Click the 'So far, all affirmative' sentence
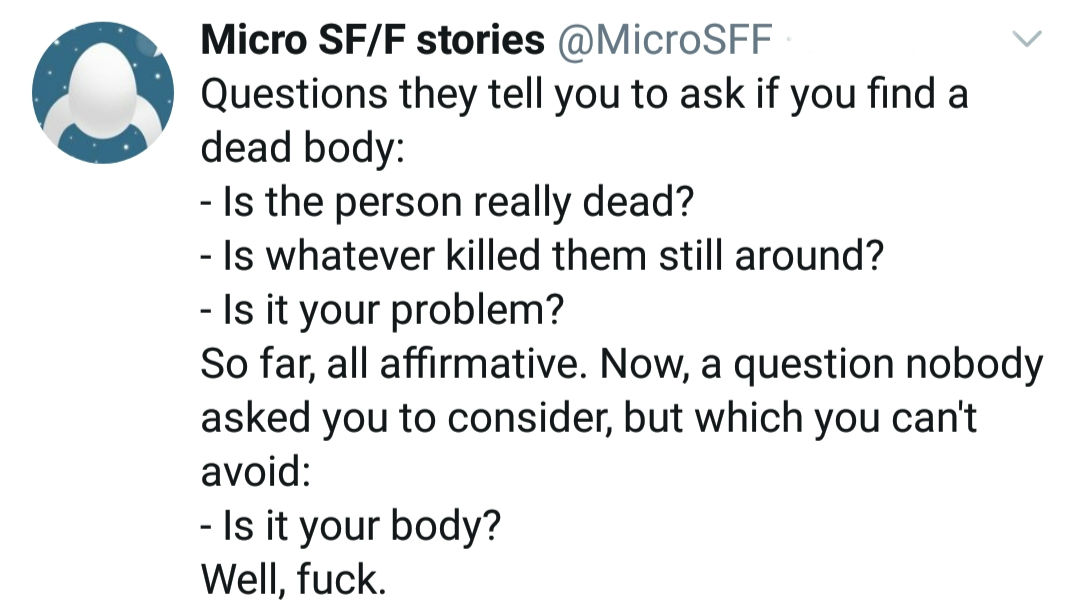The image size is (1080, 613). [x=393, y=364]
